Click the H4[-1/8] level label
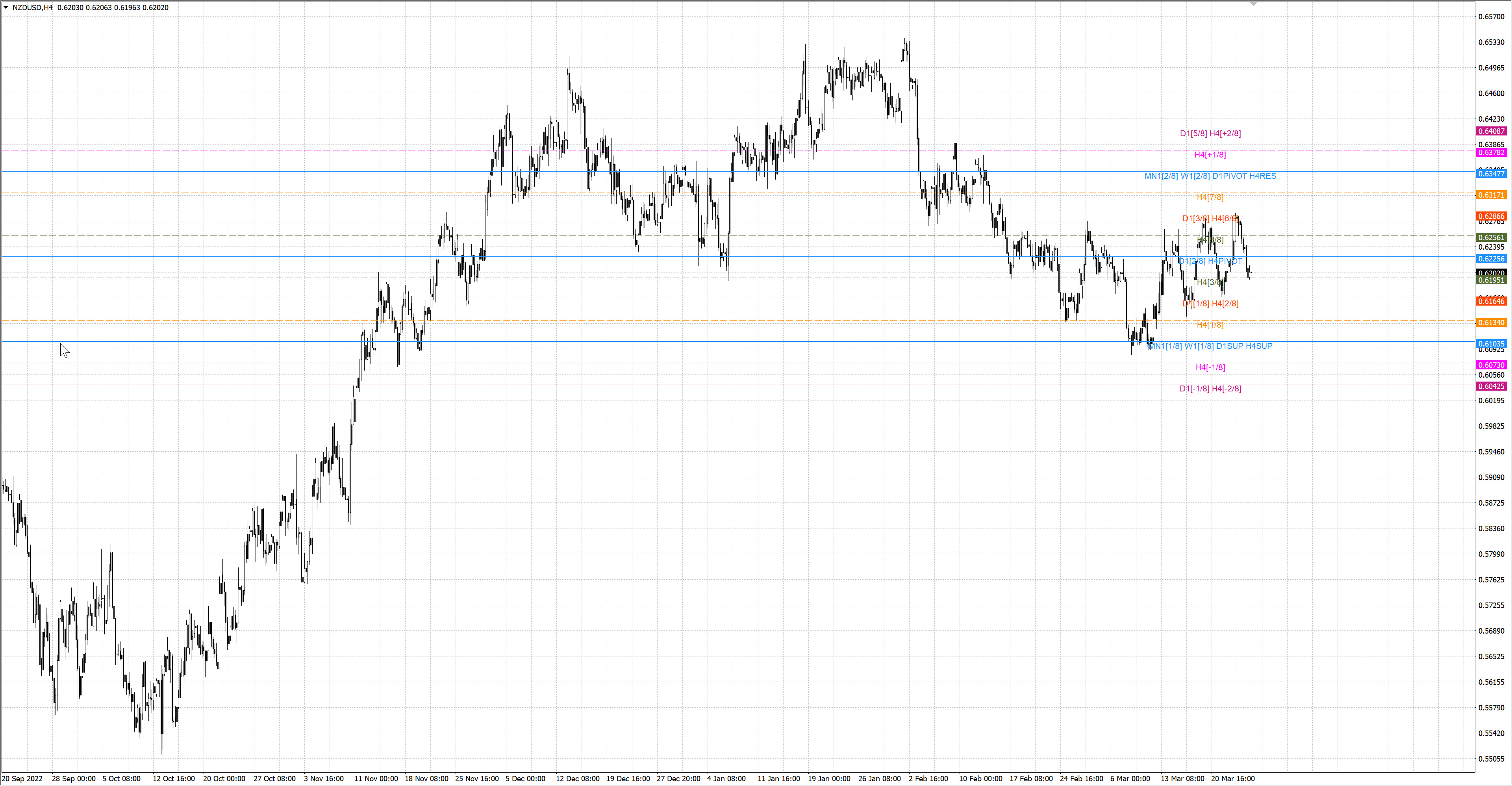This screenshot has width=1512, height=786. point(1210,367)
